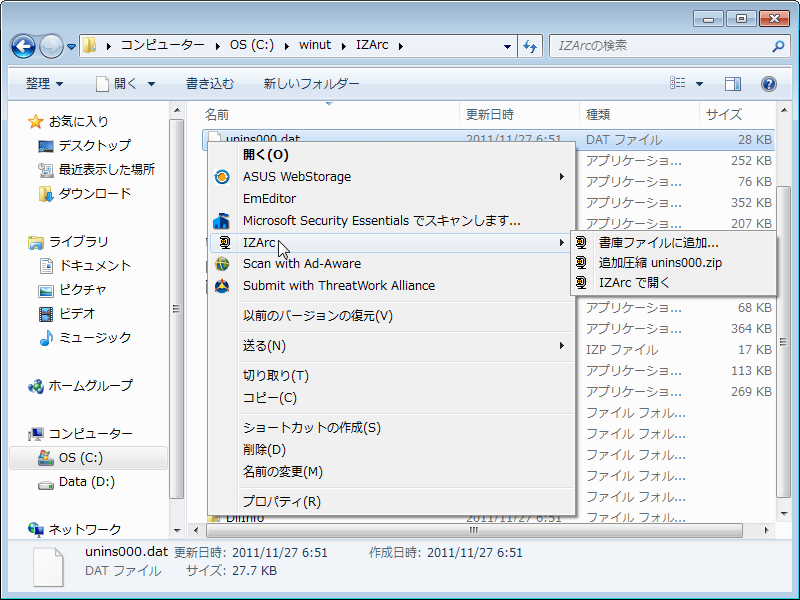Open ダウンロード in the sidebar

pyautogui.click(x=85, y=194)
